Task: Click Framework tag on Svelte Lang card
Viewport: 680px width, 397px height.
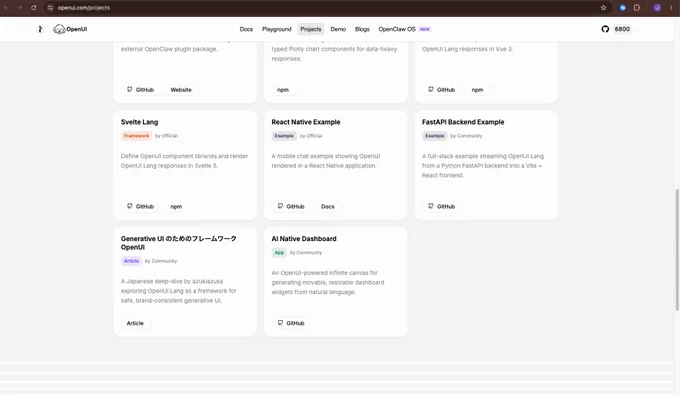Action: 136,136
